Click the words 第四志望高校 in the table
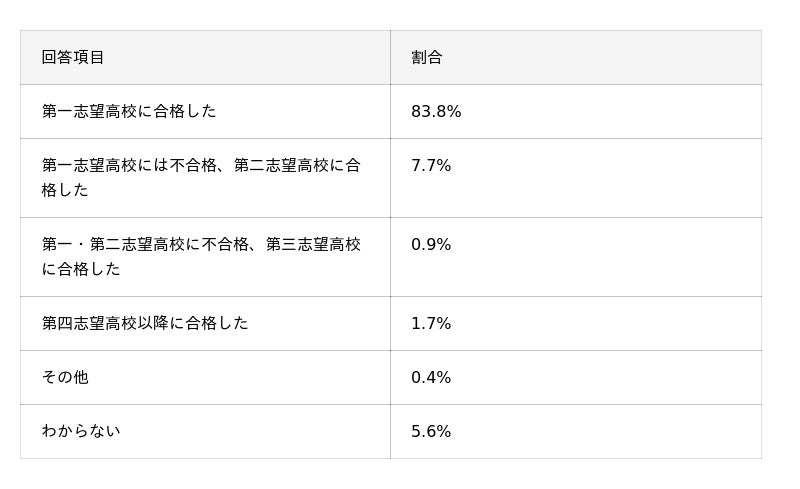The image size is (800, 489). click(x=89, y=323)
